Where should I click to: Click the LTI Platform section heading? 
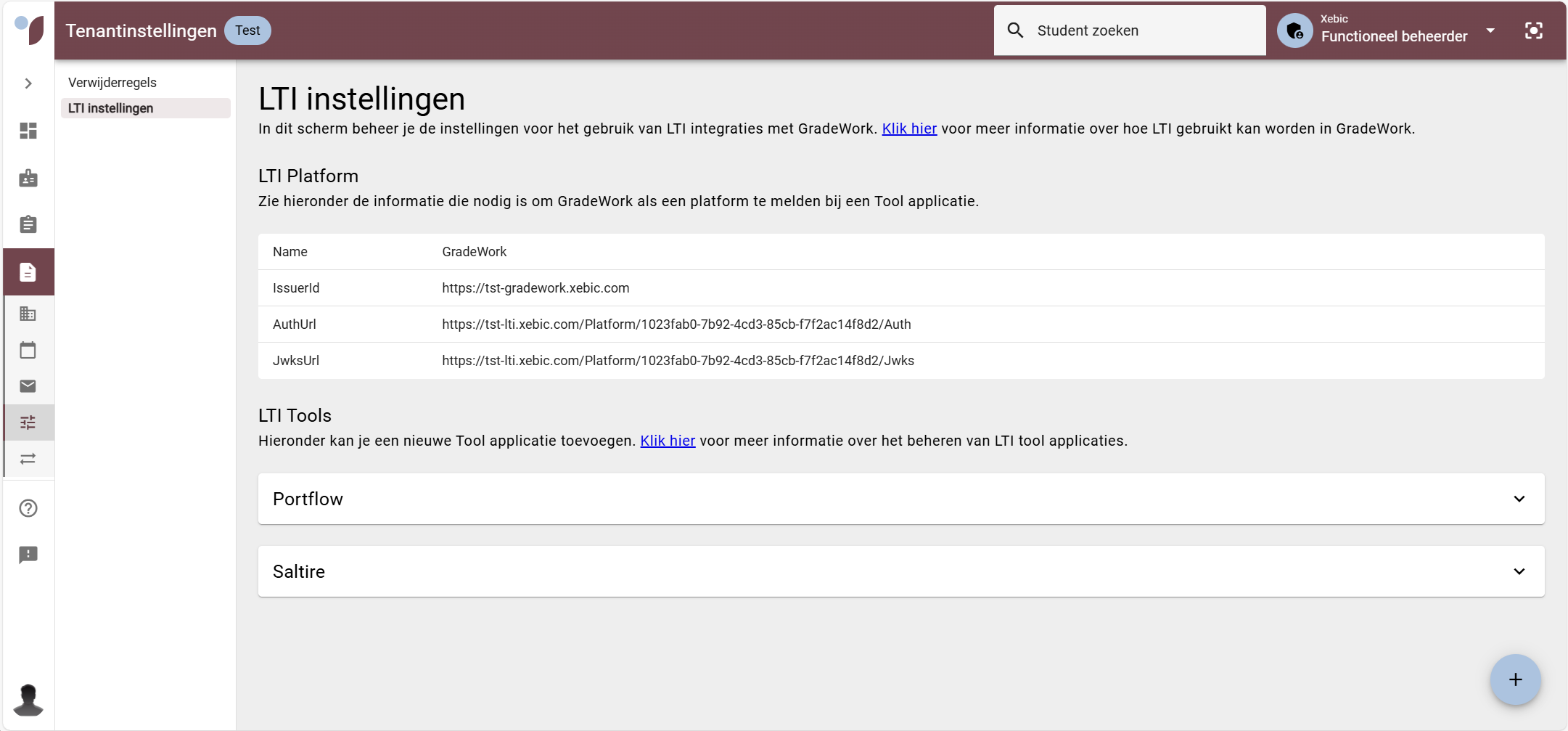click(308, 176)
